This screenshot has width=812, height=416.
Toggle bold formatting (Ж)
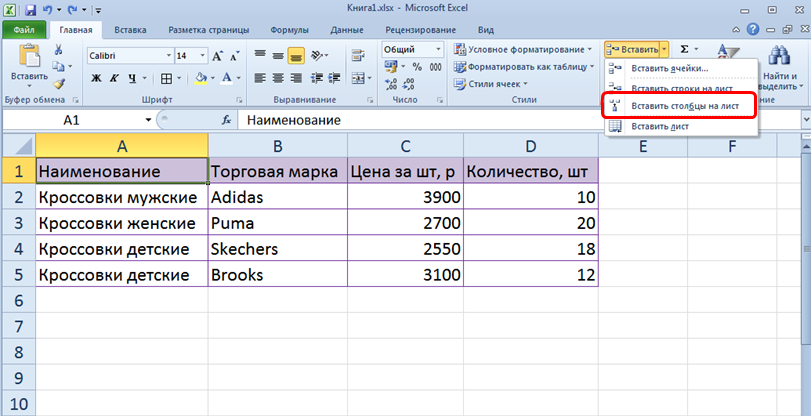pos(94,78)
